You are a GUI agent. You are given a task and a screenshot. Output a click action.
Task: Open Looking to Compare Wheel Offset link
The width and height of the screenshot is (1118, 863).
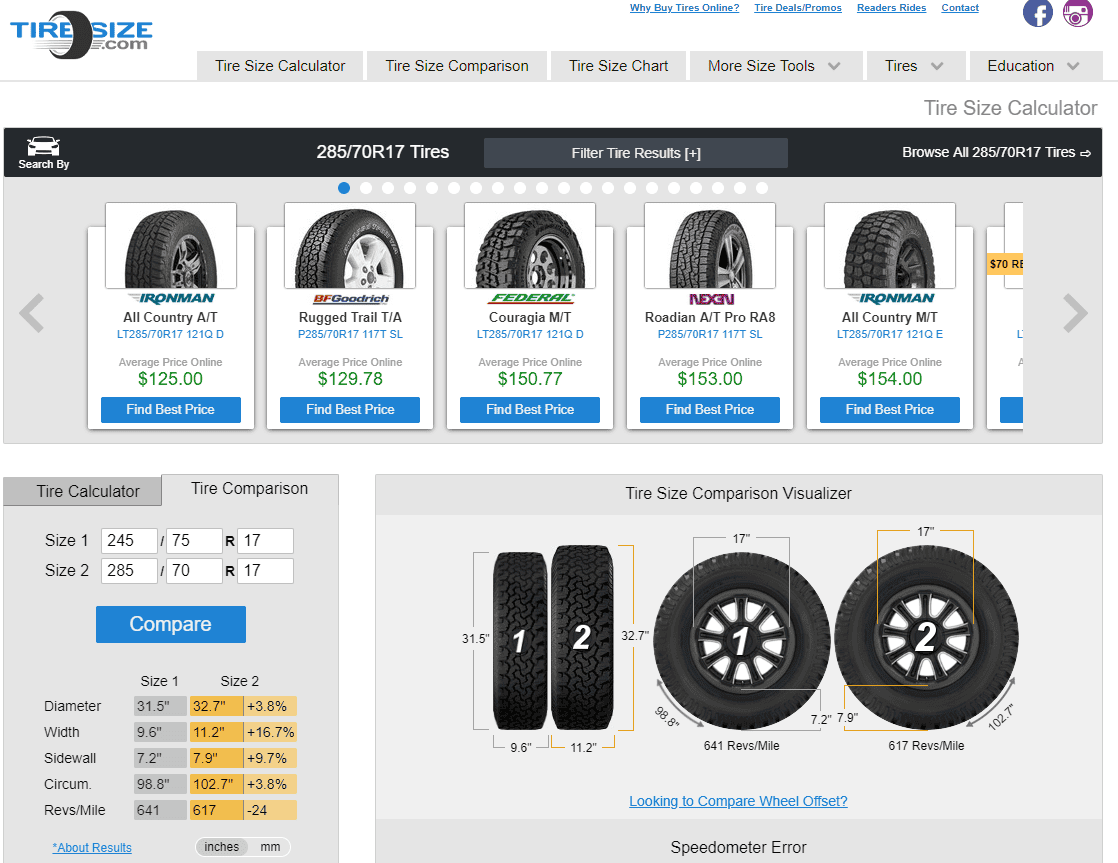click(738, 801)
